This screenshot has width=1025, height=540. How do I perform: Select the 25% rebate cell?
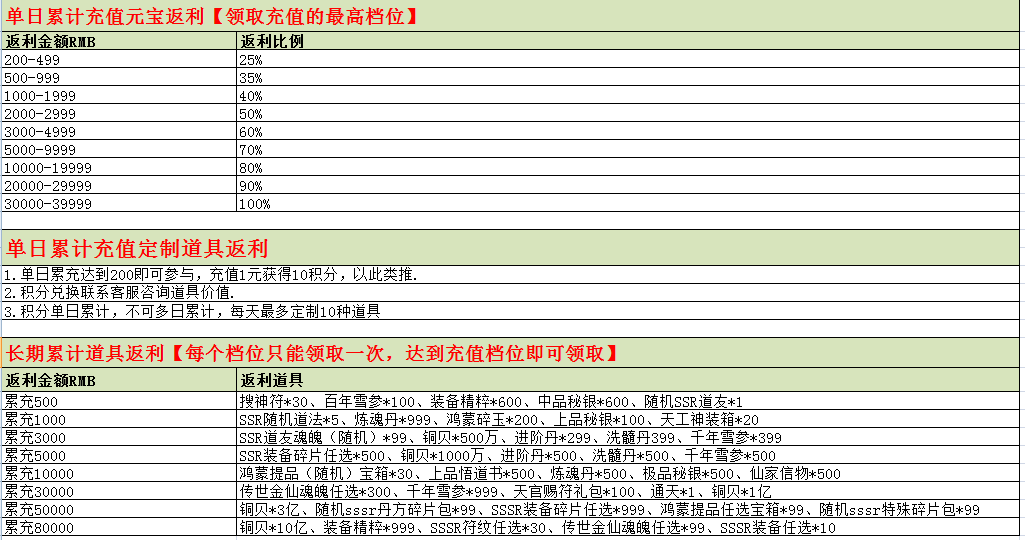(628, 59)
